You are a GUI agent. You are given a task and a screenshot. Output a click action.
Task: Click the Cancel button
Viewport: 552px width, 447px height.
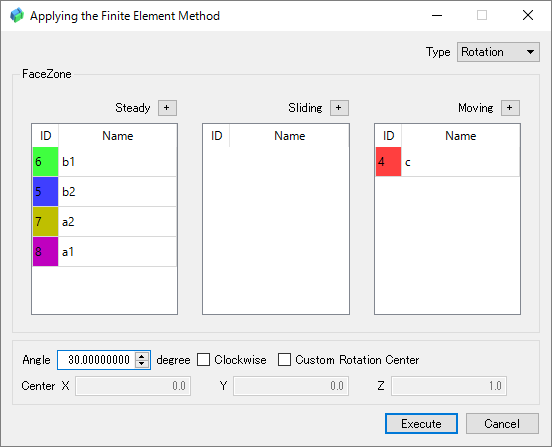pyautogui.click(x=502, y=423)
